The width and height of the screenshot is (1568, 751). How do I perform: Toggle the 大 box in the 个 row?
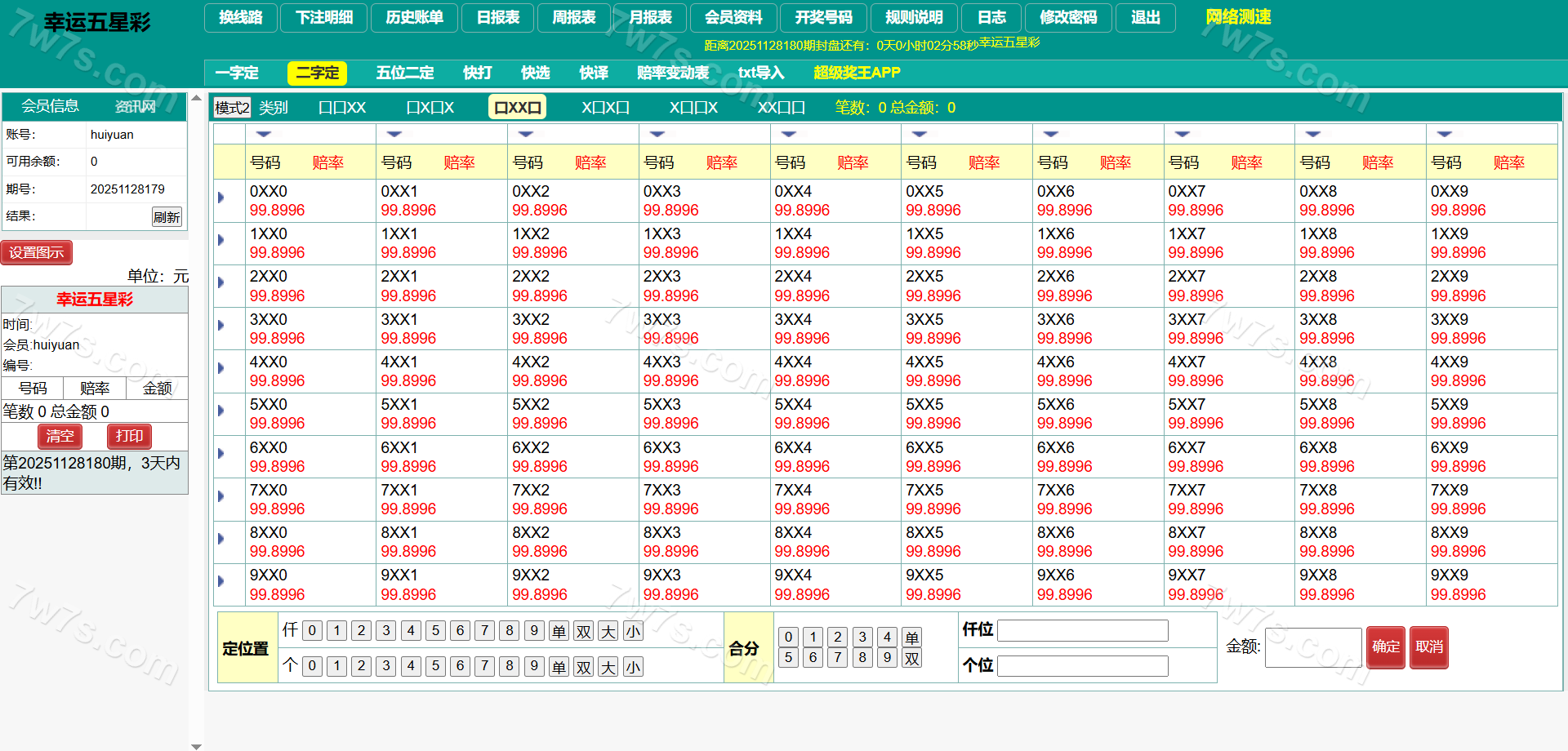(608, 667)
